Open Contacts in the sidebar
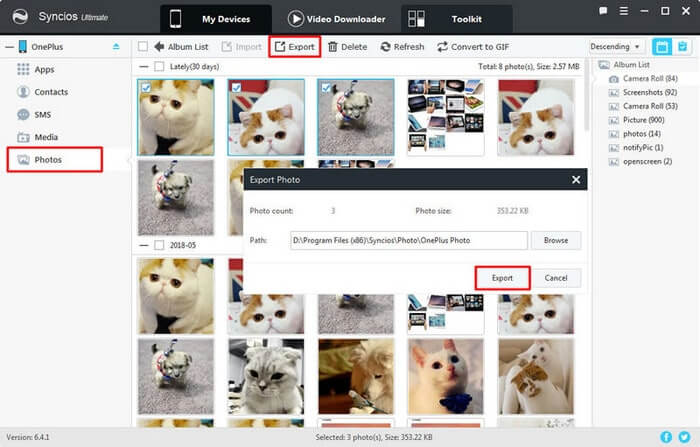 click(42, 92)
